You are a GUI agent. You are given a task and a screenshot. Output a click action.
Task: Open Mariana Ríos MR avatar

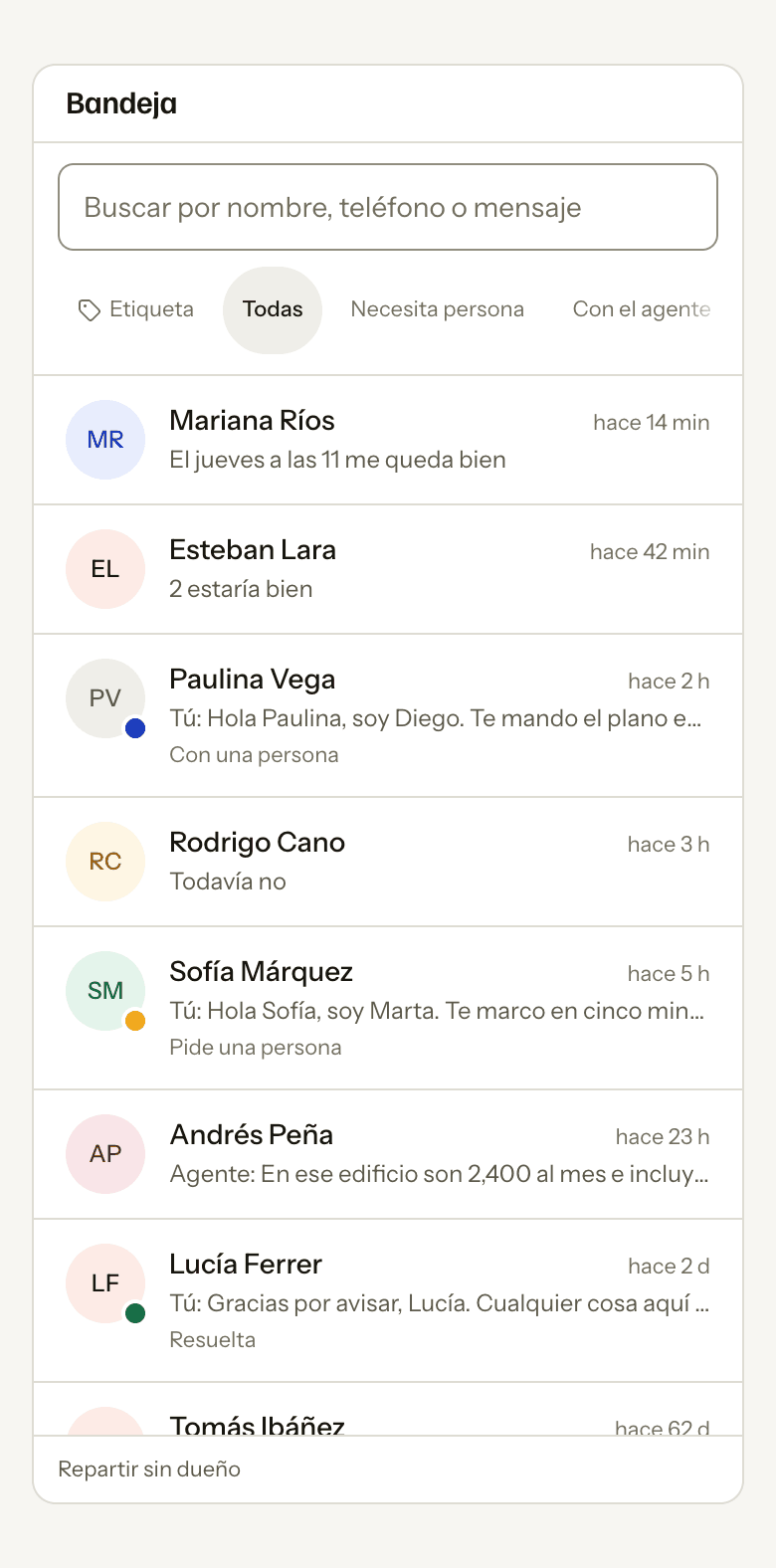(105, 440)
